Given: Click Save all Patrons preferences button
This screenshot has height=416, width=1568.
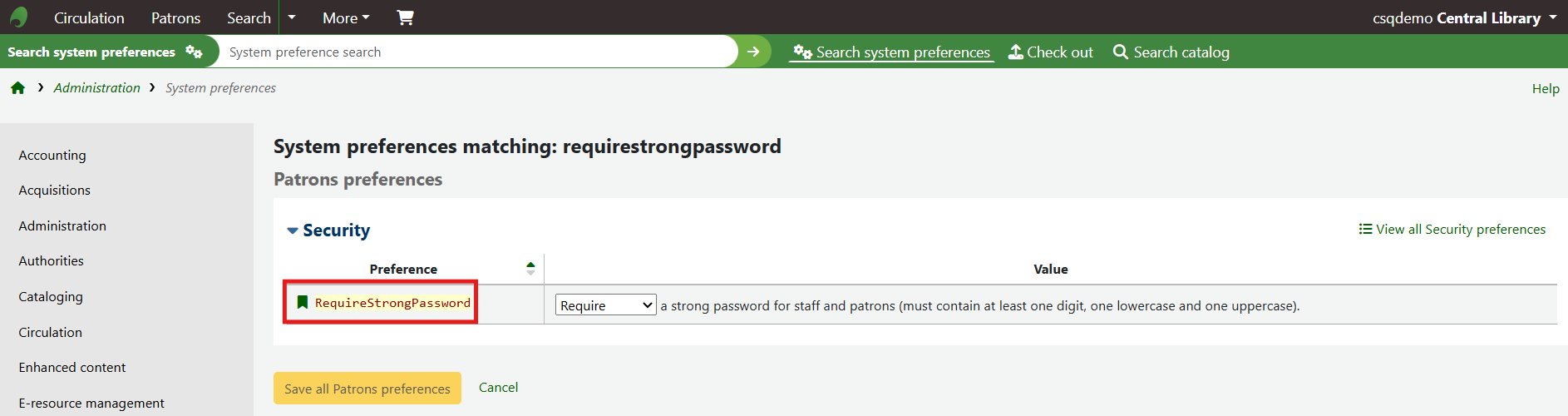Looking at the screenshot, I should [x=367, y=389].
